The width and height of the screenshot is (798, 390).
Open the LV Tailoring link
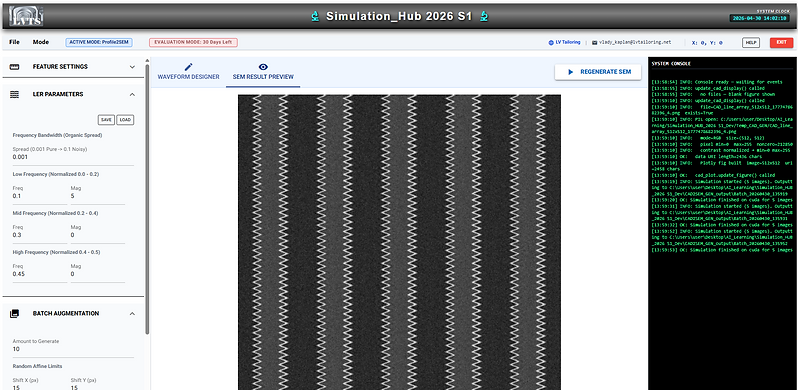point(567,43)
